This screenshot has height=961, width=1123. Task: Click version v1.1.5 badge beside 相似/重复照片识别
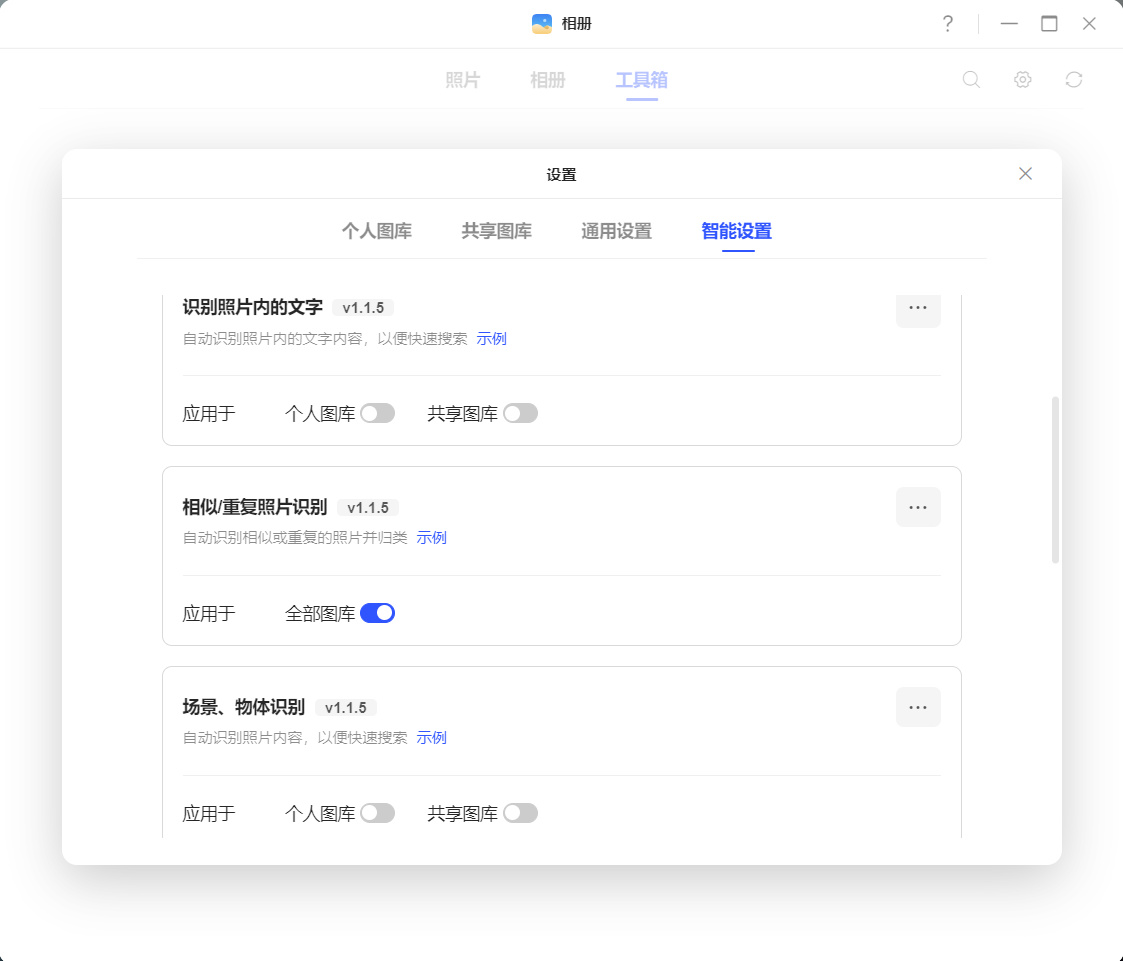(x=368, y=508)
